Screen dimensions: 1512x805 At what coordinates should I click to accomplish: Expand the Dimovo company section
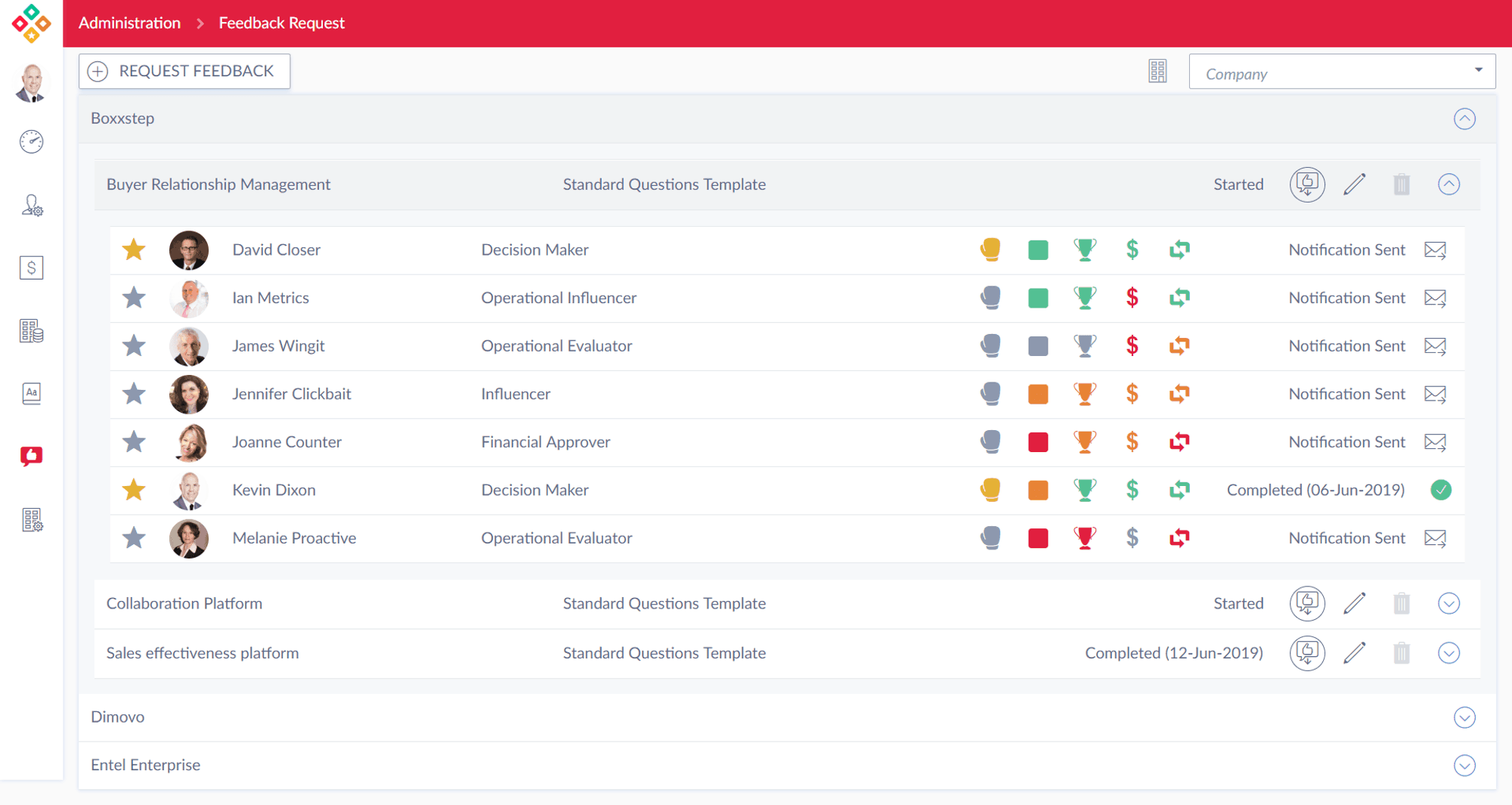coord(1464,717)
